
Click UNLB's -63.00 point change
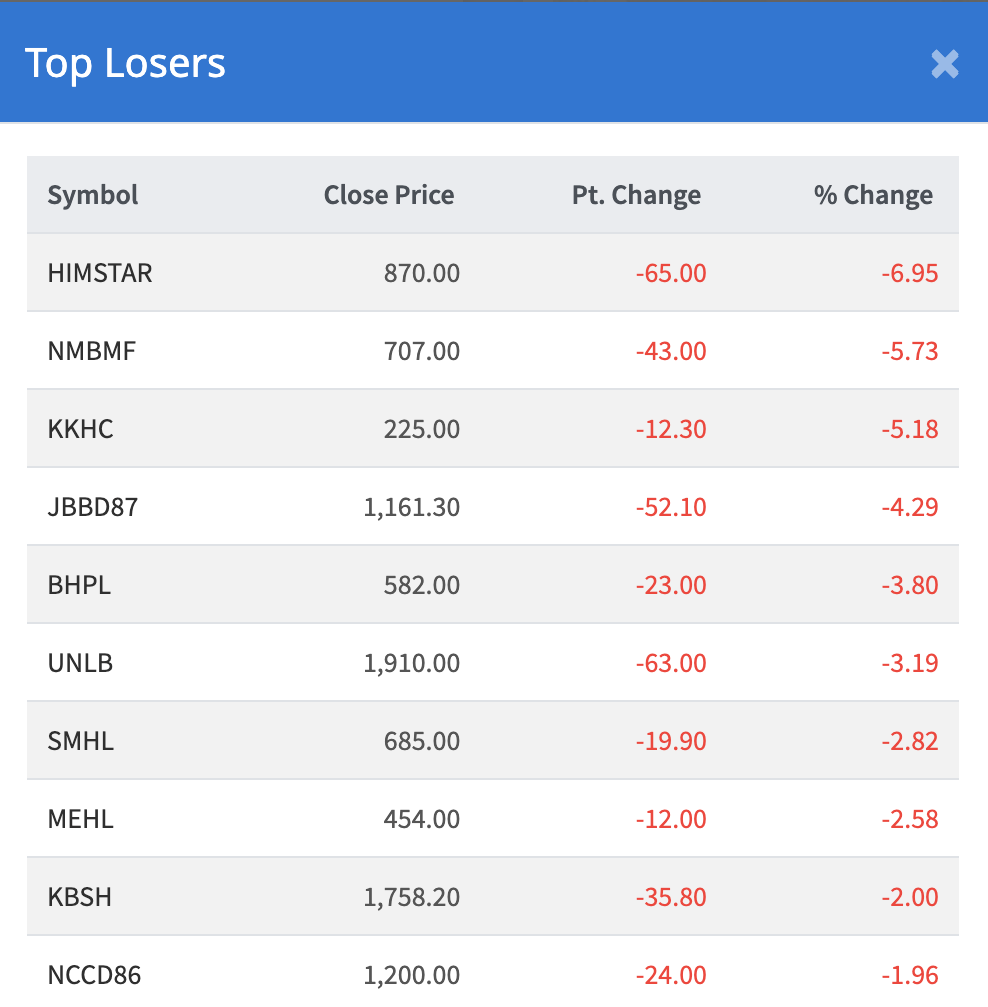pyautogui.click(x=671, y=663)
